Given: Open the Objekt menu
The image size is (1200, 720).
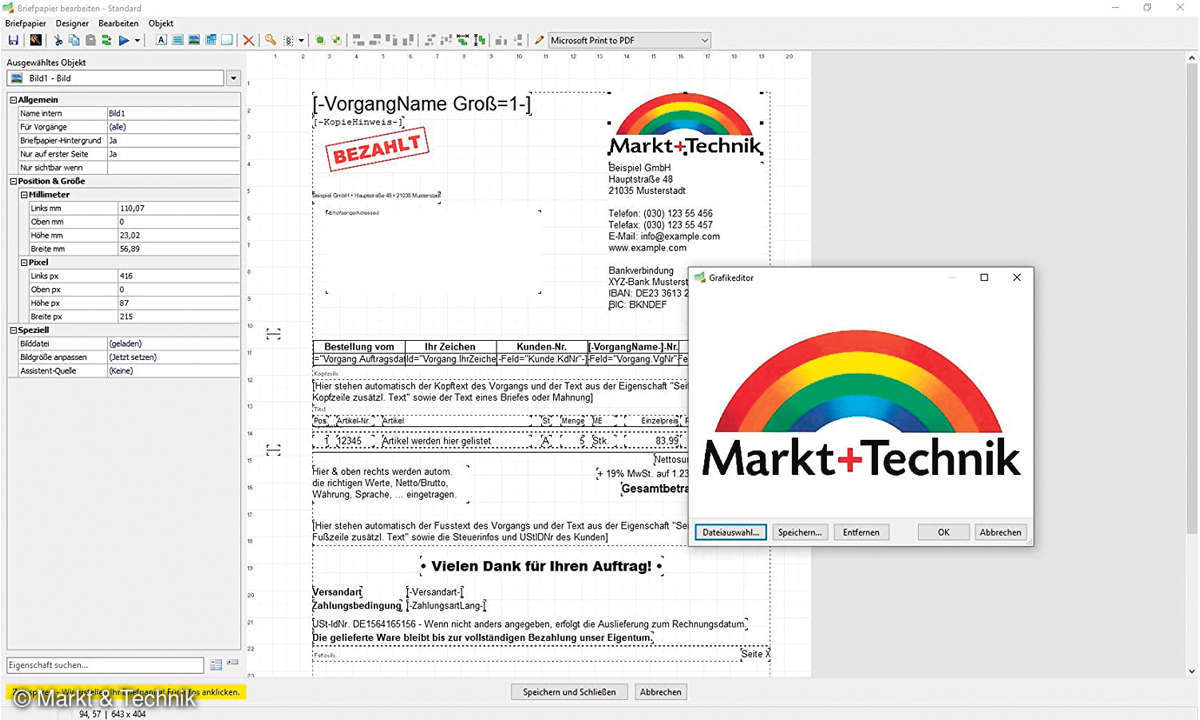Looking at the screenshot, I should click(x=161, y=23).
